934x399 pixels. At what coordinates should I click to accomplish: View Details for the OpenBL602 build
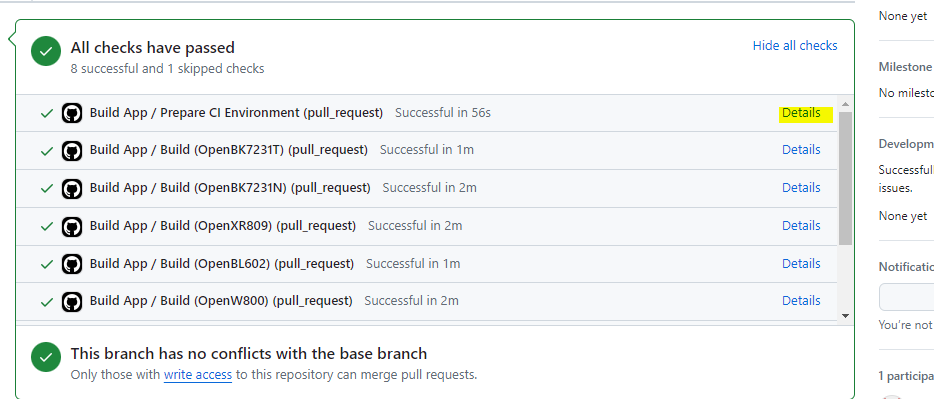click(x=801, y=263)
